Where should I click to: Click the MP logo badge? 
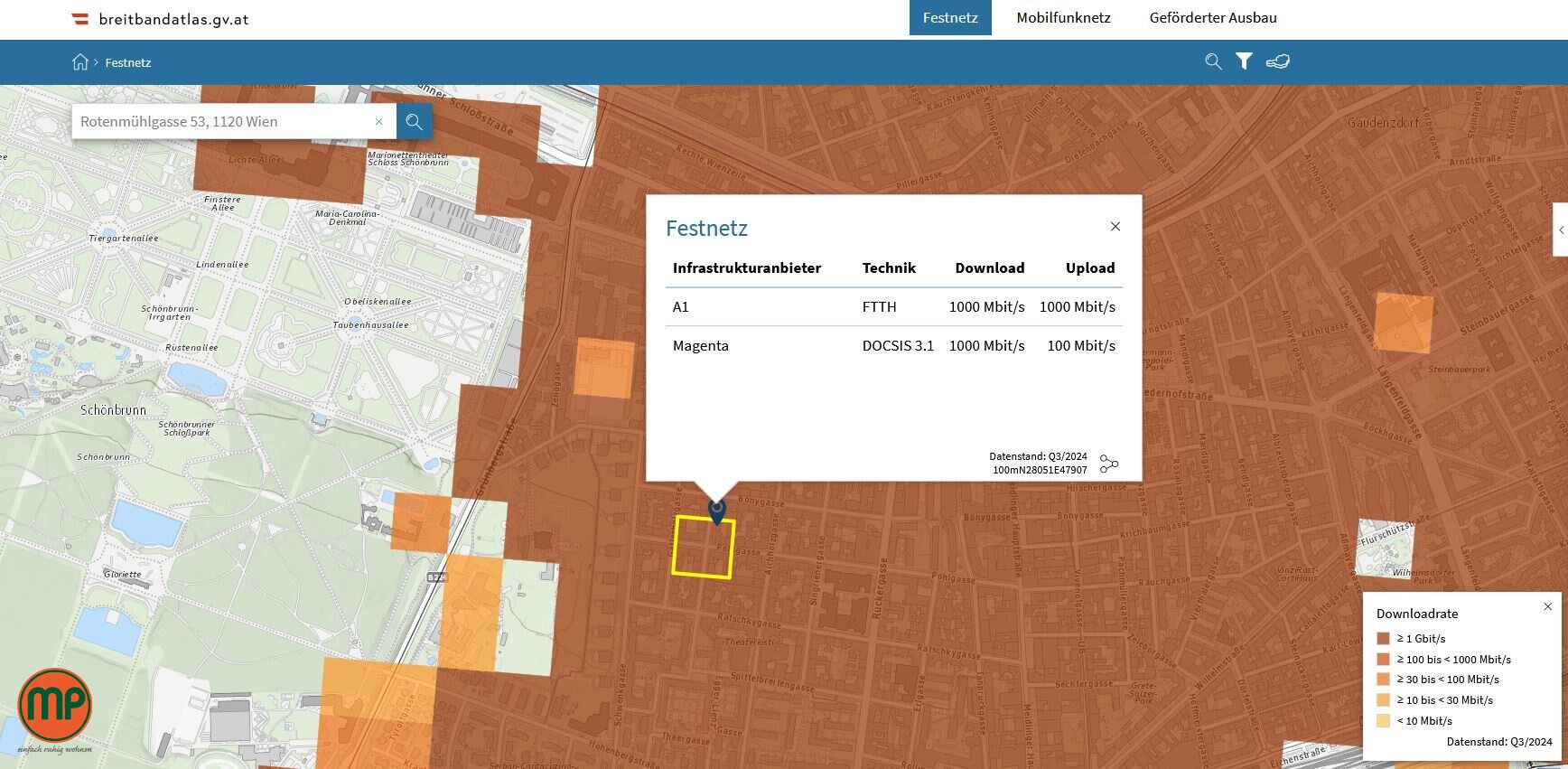click(55, 706)
